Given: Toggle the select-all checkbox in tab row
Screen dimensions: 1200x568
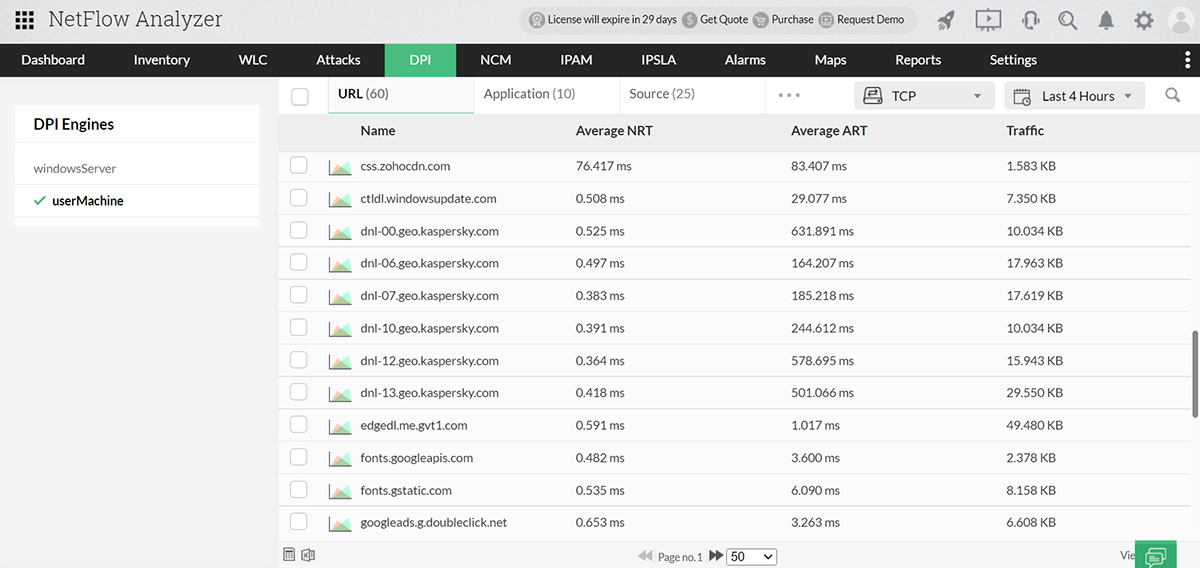Looking at the screenshot, I should pyautogui.click(x=300, y=97).
